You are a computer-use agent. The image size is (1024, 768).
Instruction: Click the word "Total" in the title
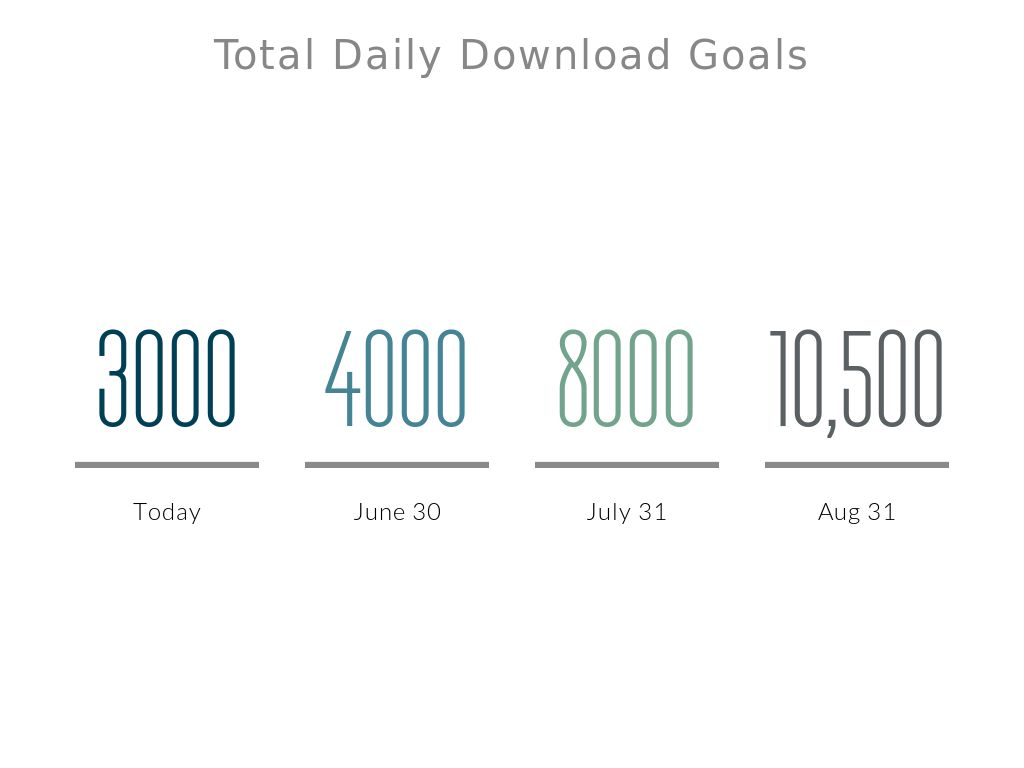(x=264, y=56)
